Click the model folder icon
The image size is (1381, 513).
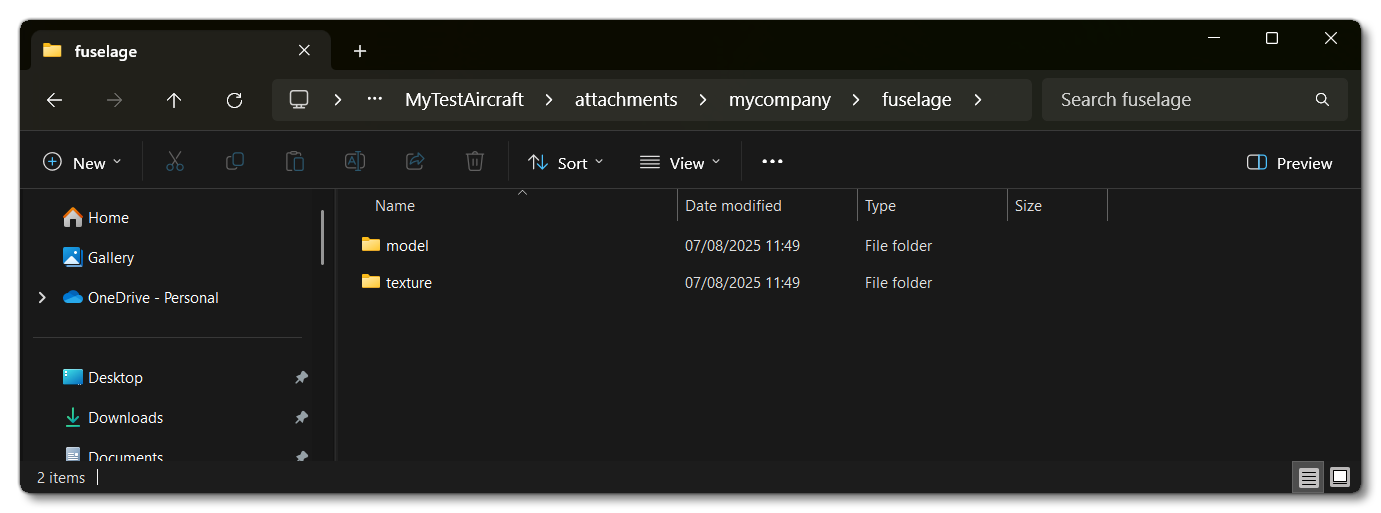click(371, 244)
